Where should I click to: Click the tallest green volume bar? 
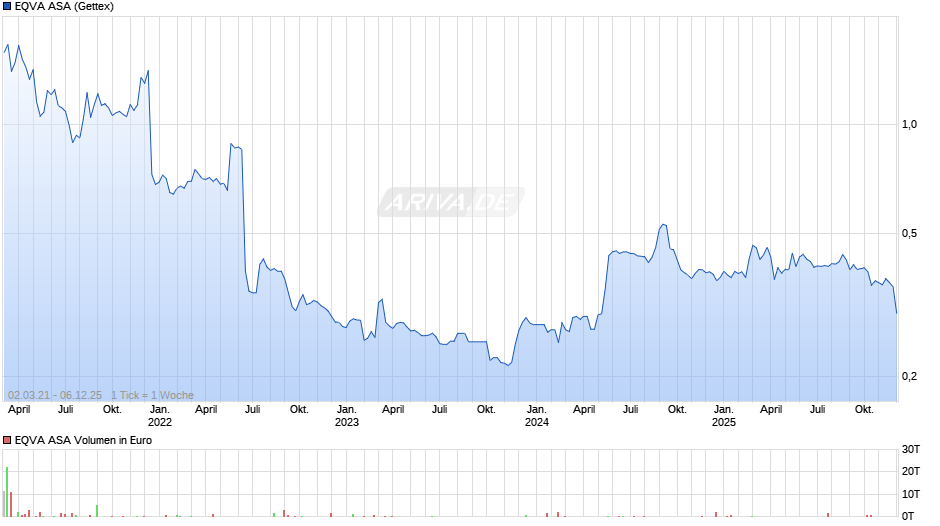(7, 492)
